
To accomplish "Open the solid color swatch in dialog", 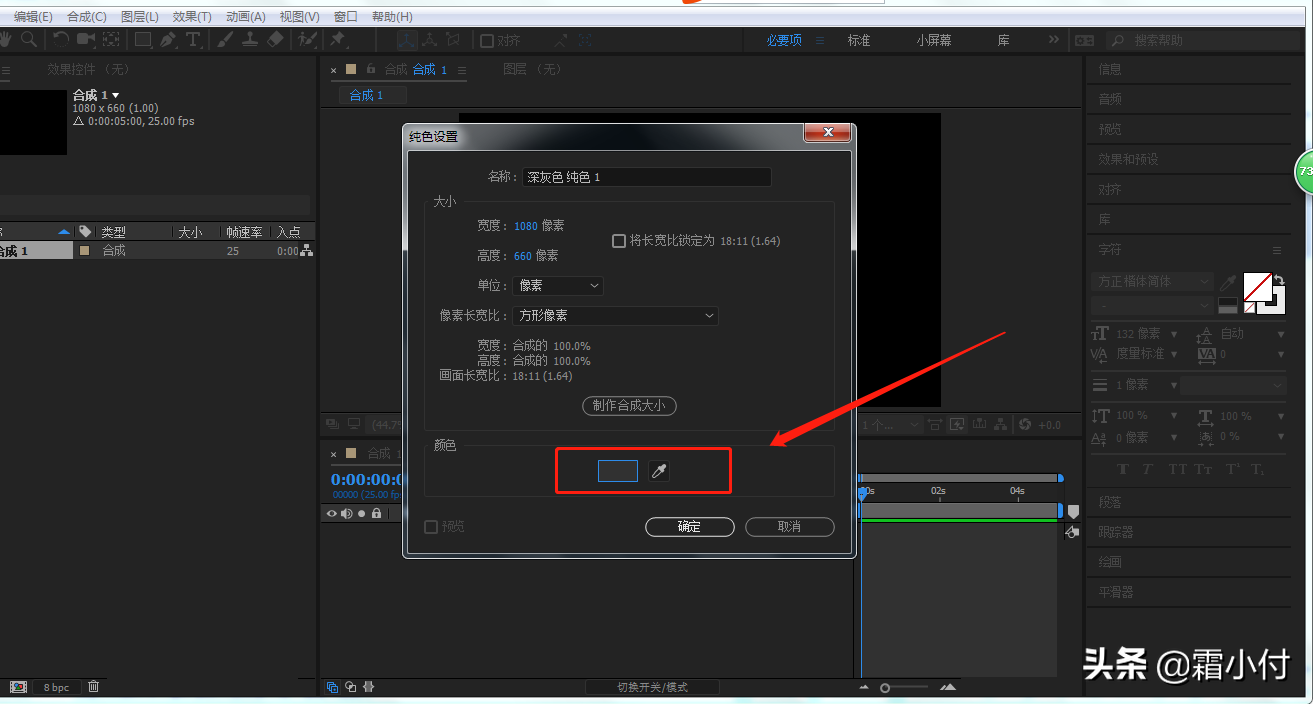I will click(x=617, y=471).
